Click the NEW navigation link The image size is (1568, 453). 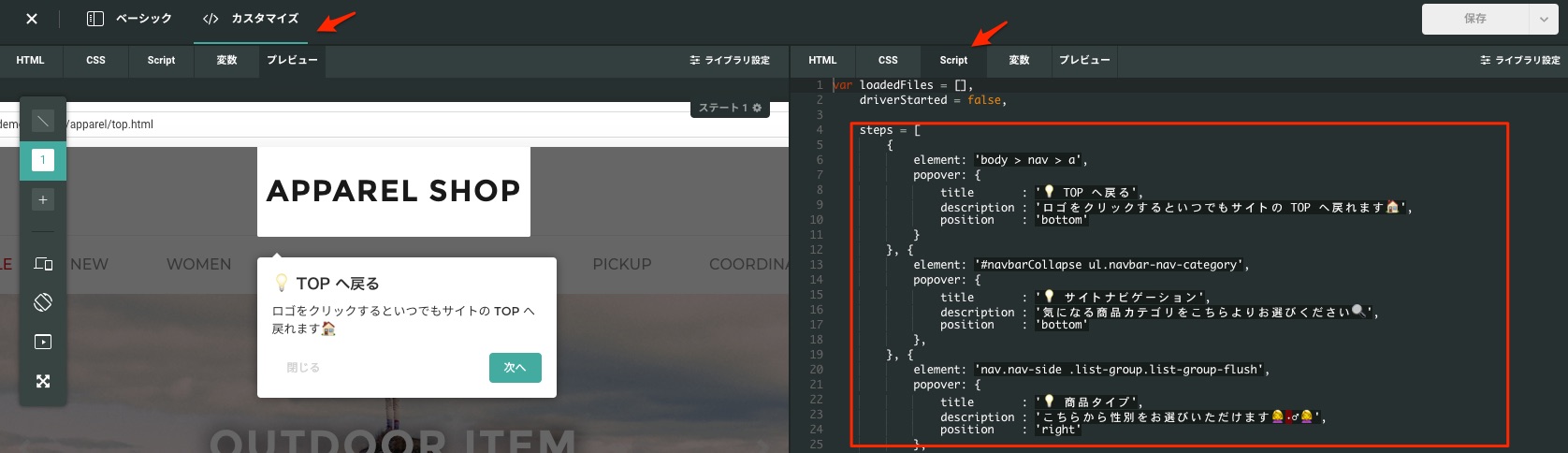(x=90, y=264)
